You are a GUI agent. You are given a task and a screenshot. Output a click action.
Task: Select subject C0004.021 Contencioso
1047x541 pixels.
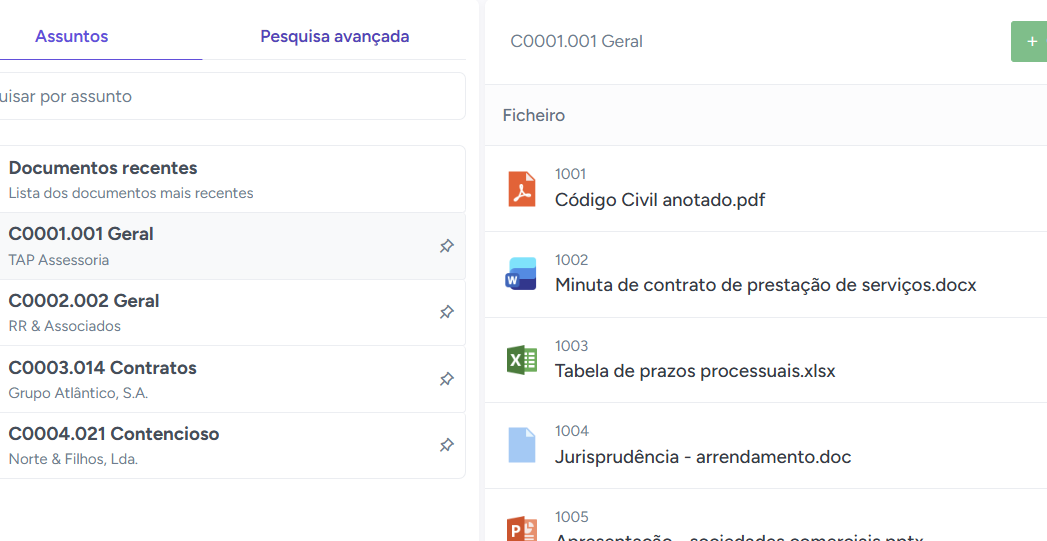click(x=230, y=445)
